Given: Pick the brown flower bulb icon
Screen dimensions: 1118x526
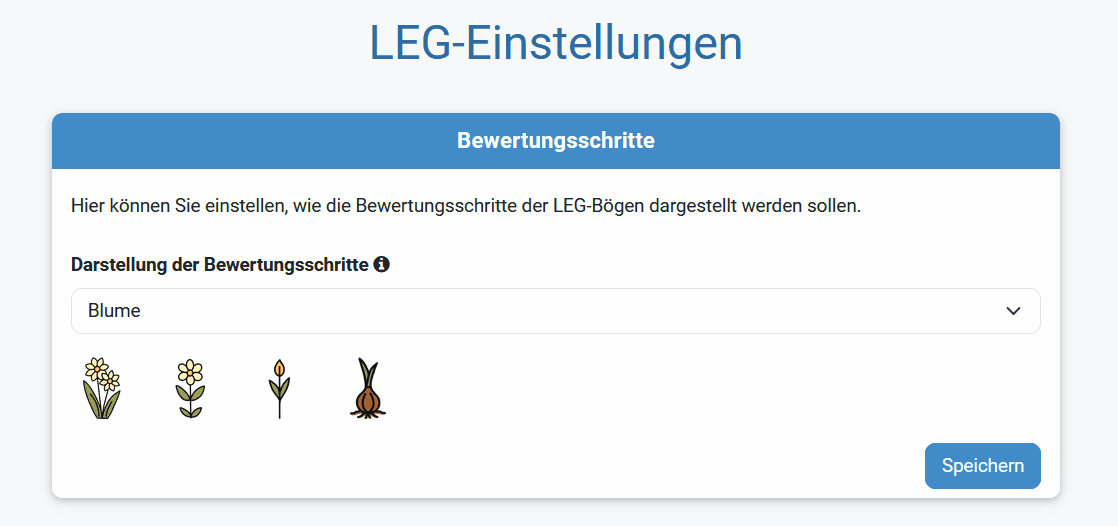Looking at the screenshot, I should click(368, 388).
